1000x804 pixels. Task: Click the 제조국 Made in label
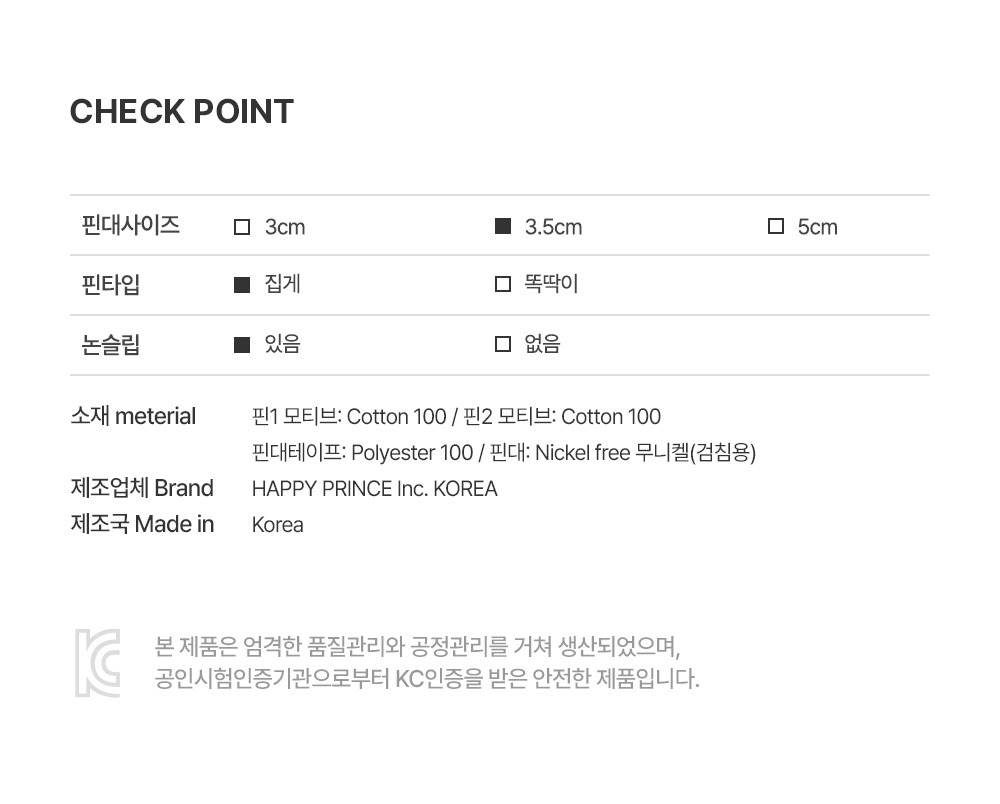tap(142, 525)
